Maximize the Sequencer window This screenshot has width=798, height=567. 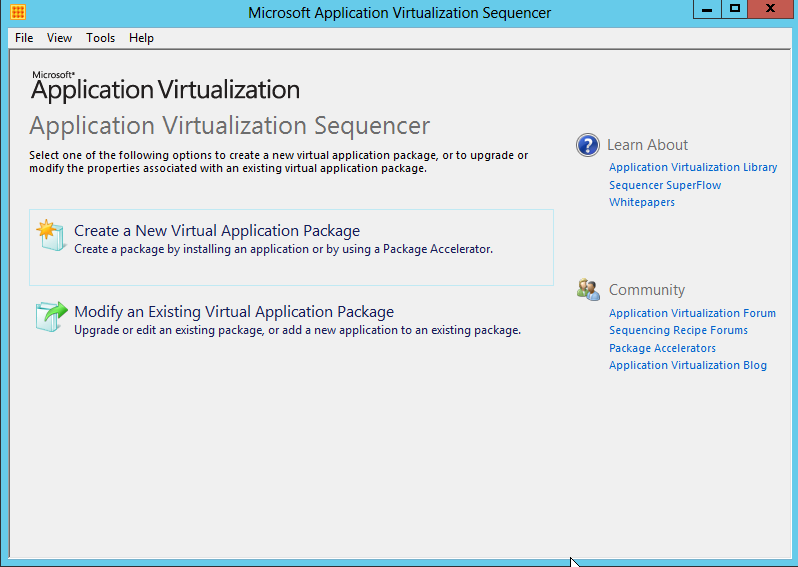click(x=735, y=9)
